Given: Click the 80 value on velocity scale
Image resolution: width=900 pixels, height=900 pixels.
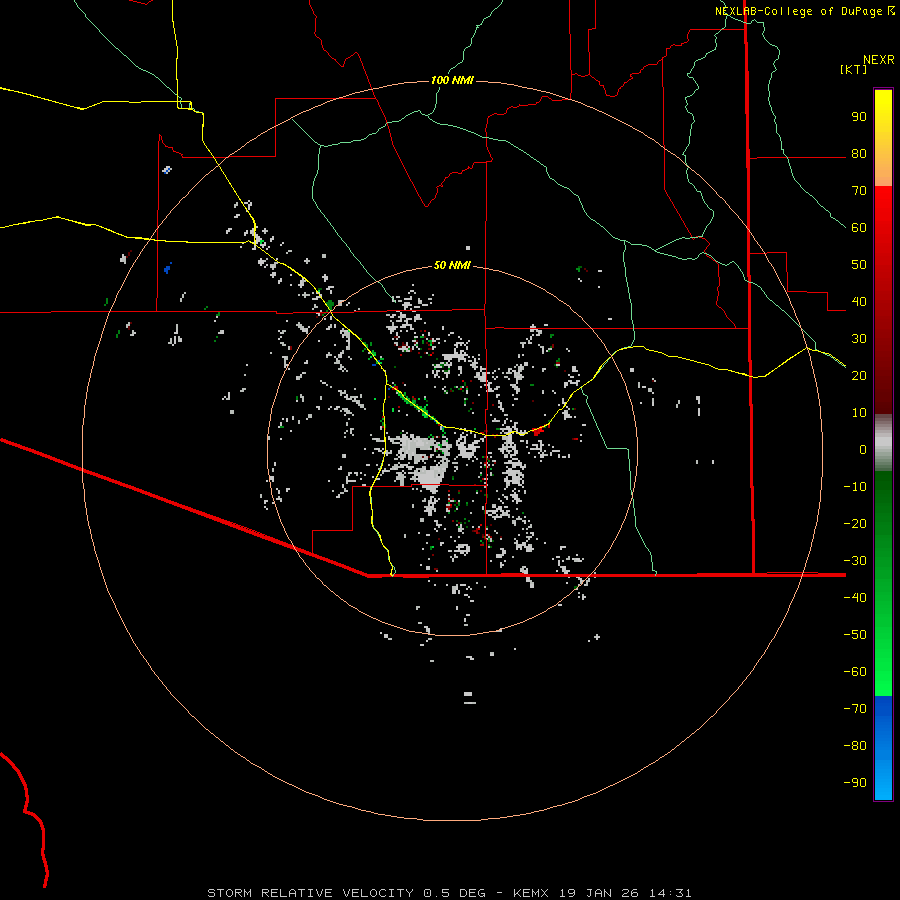Looking at the screenshot, I should click(x=859, y=154).
